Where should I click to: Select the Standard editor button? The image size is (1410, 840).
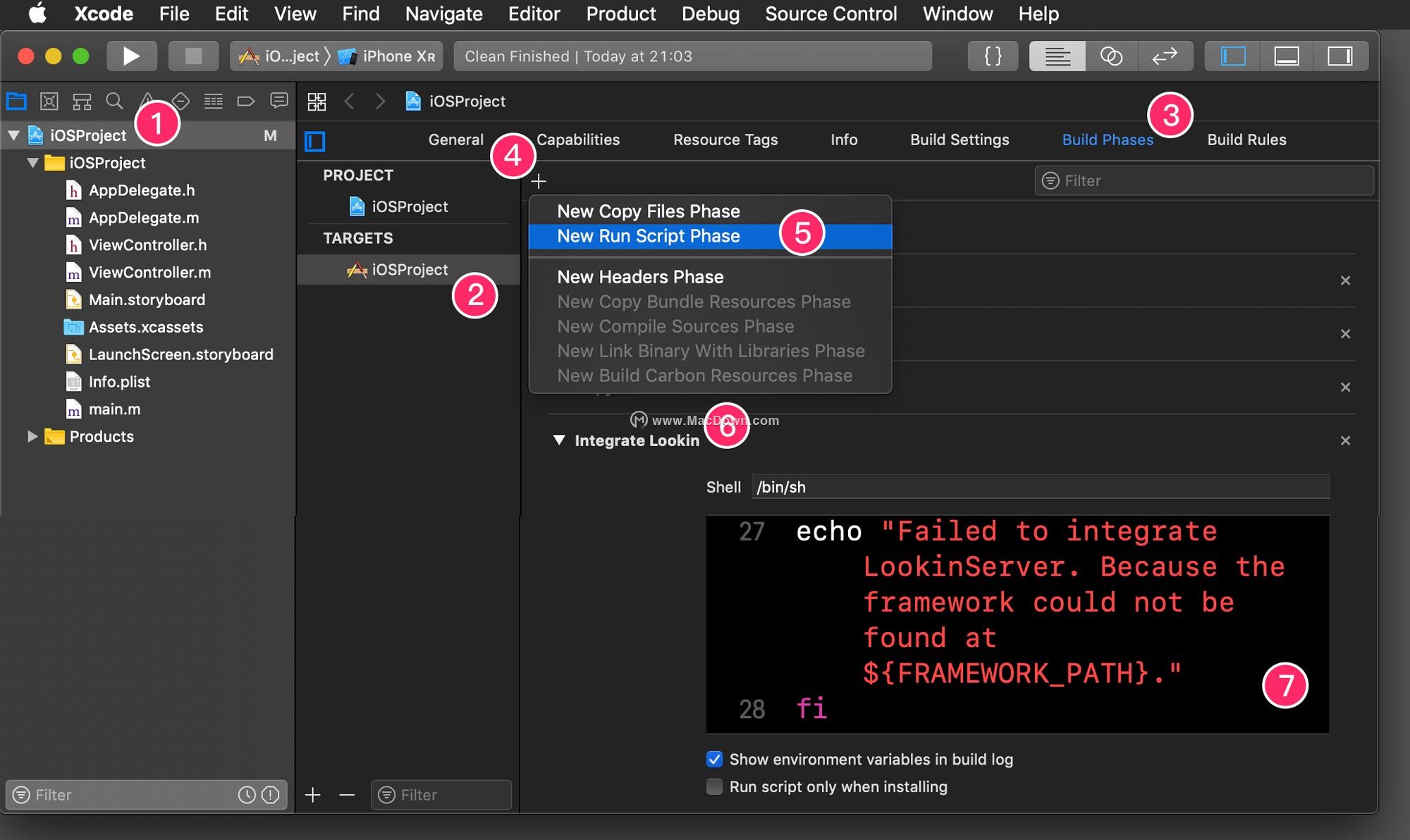pos(1057,56)
